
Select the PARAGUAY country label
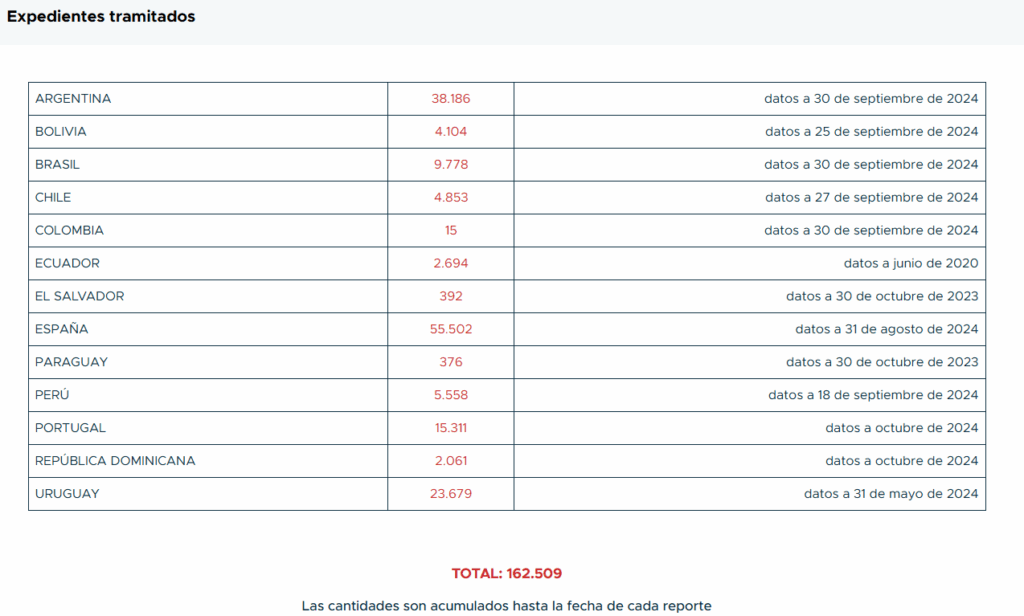tap(71, 362)
